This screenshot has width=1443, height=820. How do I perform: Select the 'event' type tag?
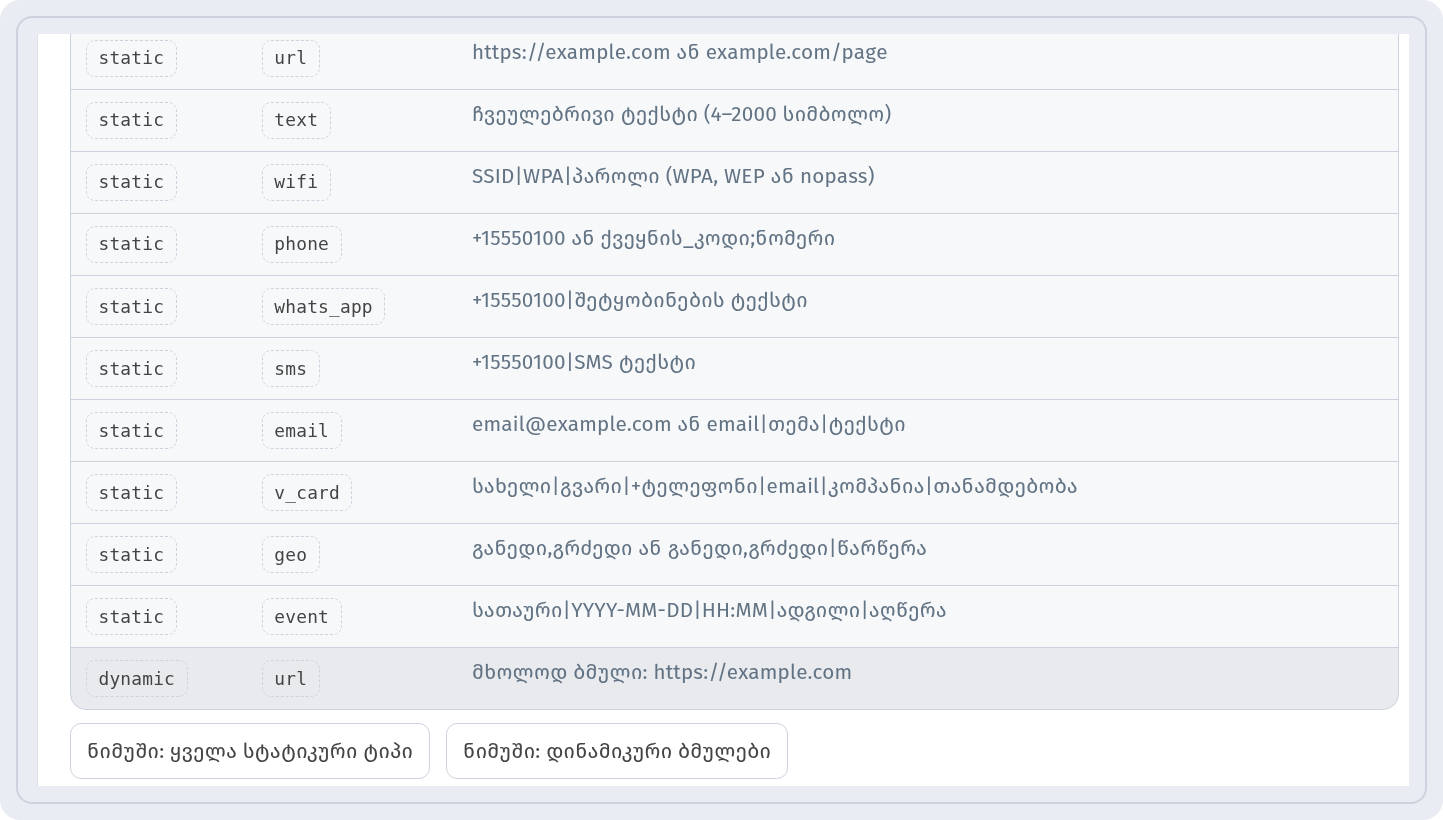[x=302, y=617]
